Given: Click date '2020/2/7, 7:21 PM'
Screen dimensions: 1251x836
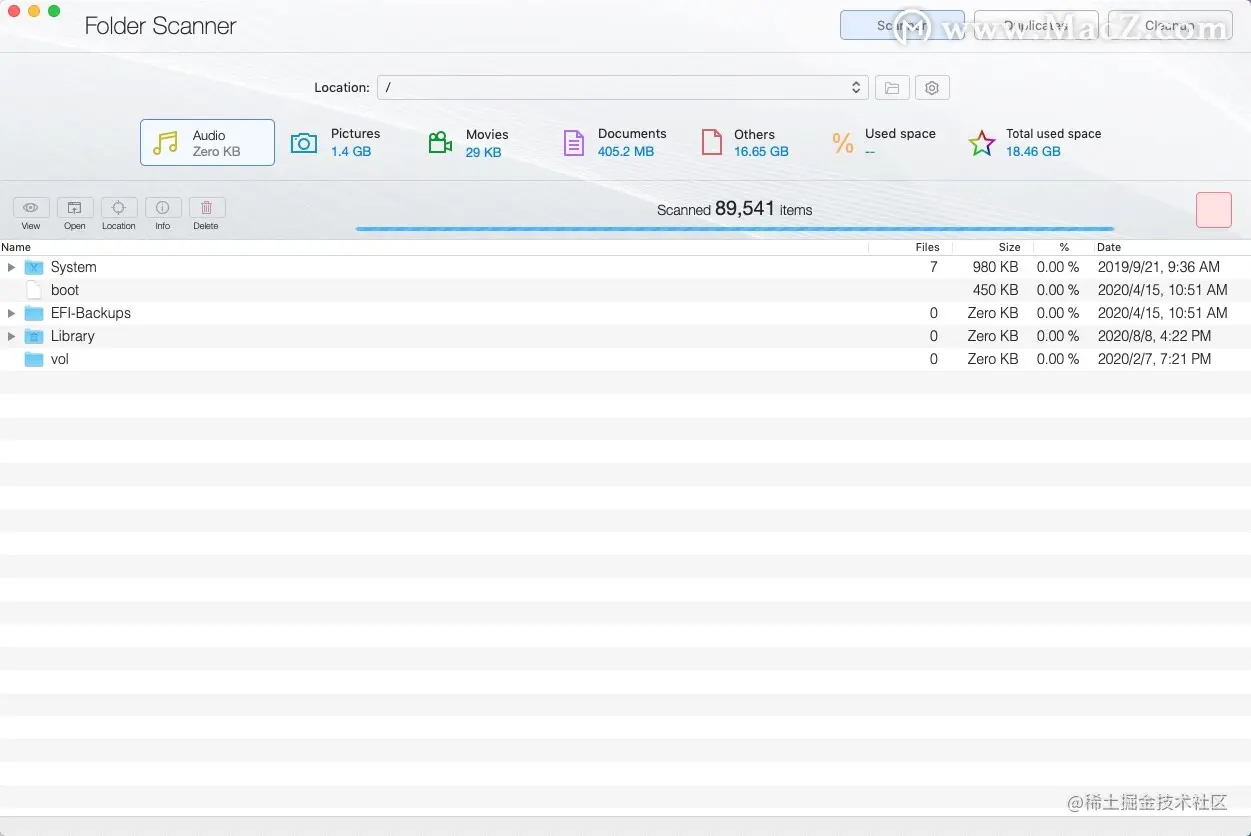Looking at the screenshot, I should coord(1154,359).
